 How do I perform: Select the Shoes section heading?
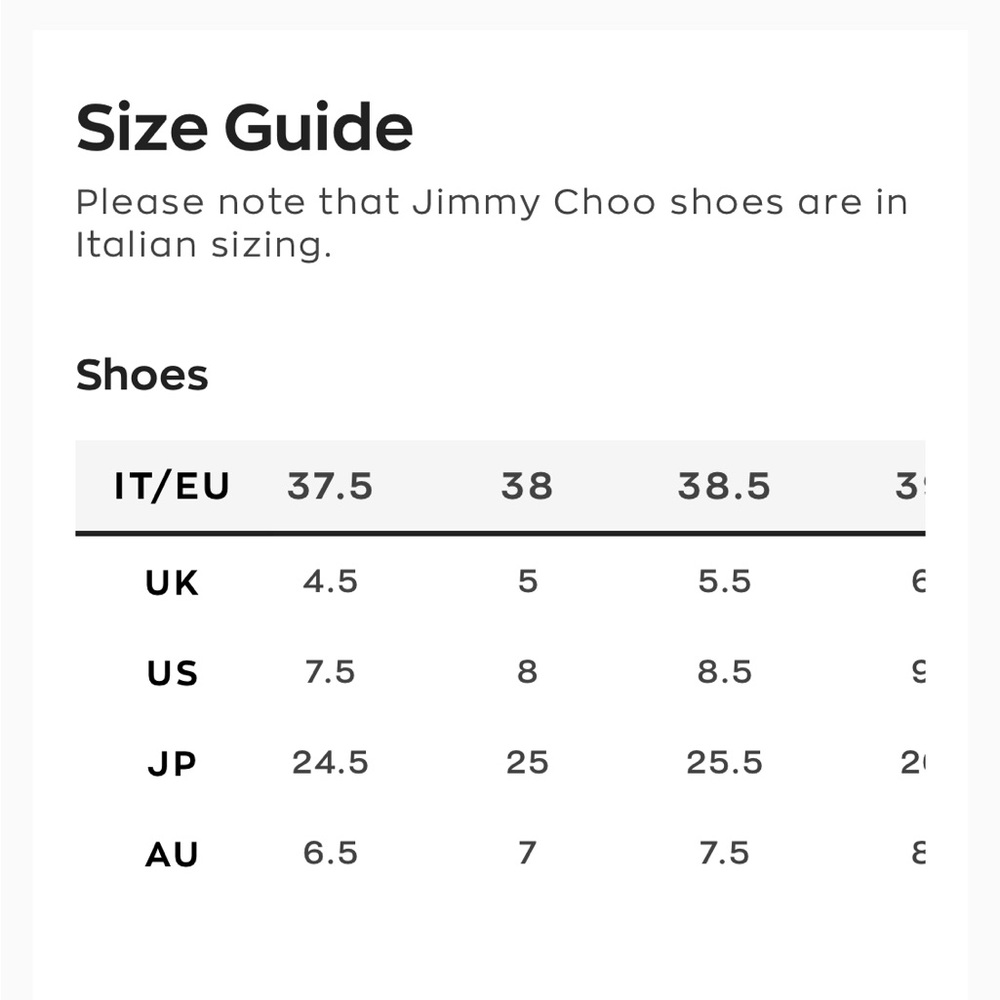(142, 374)
